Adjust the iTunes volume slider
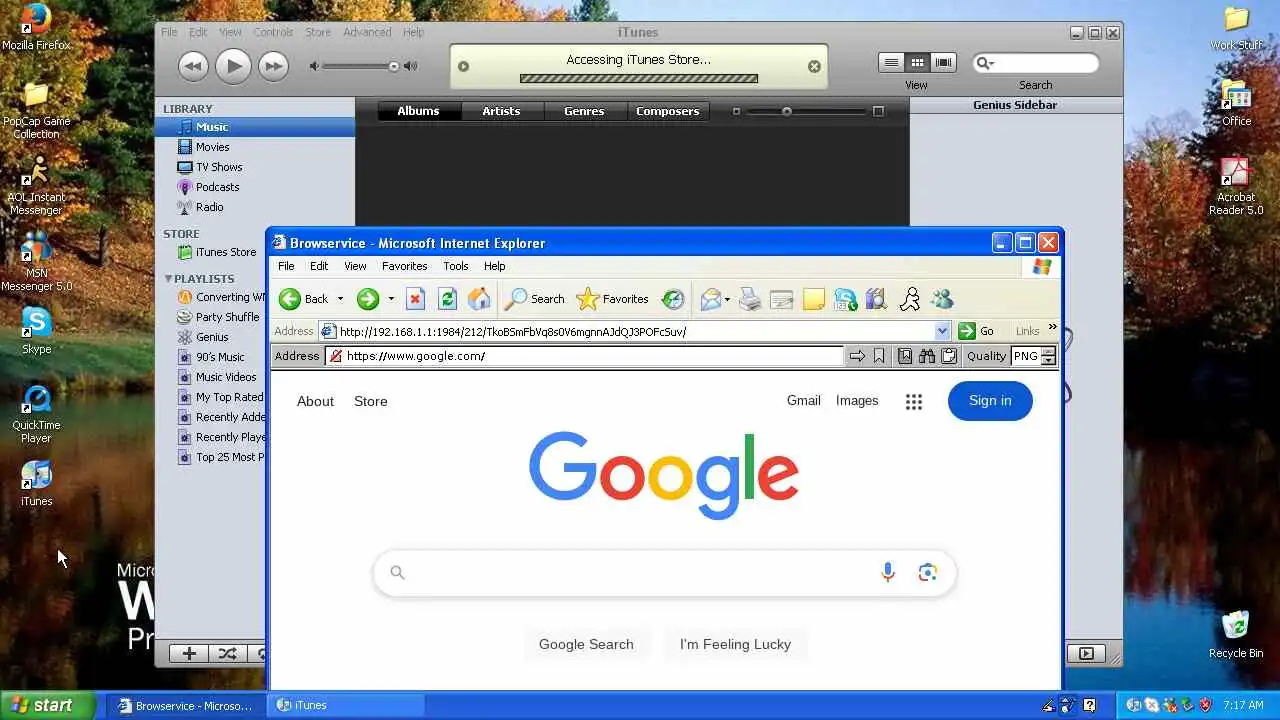Viewport: 1280px width, 720px height. [x=362, y=66]
